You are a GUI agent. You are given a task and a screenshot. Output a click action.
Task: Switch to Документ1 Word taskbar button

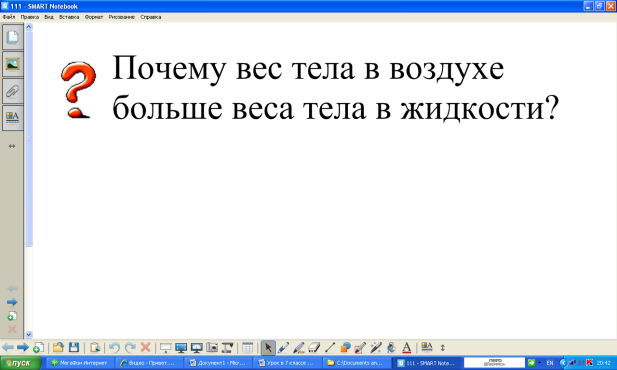pyautogui.click(x=218, y=363)
